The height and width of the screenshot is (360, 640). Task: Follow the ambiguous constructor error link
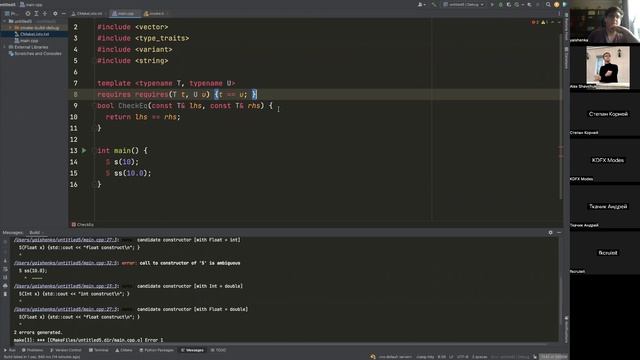click(x=66, y=263)
